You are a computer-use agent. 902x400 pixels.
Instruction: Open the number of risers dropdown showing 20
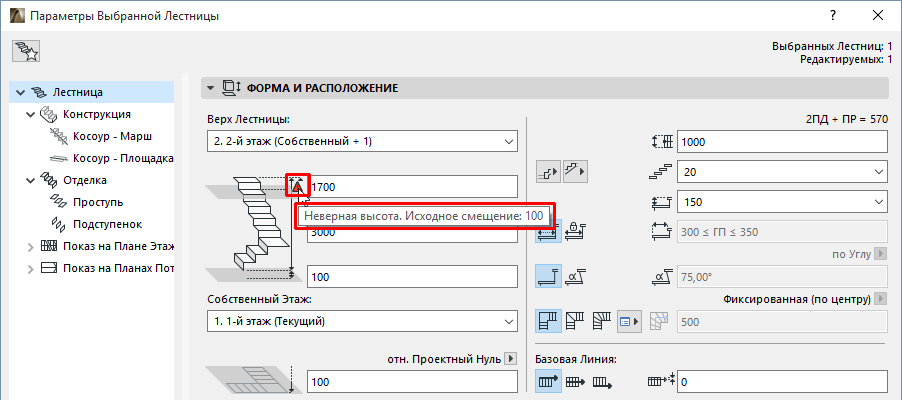783,172
